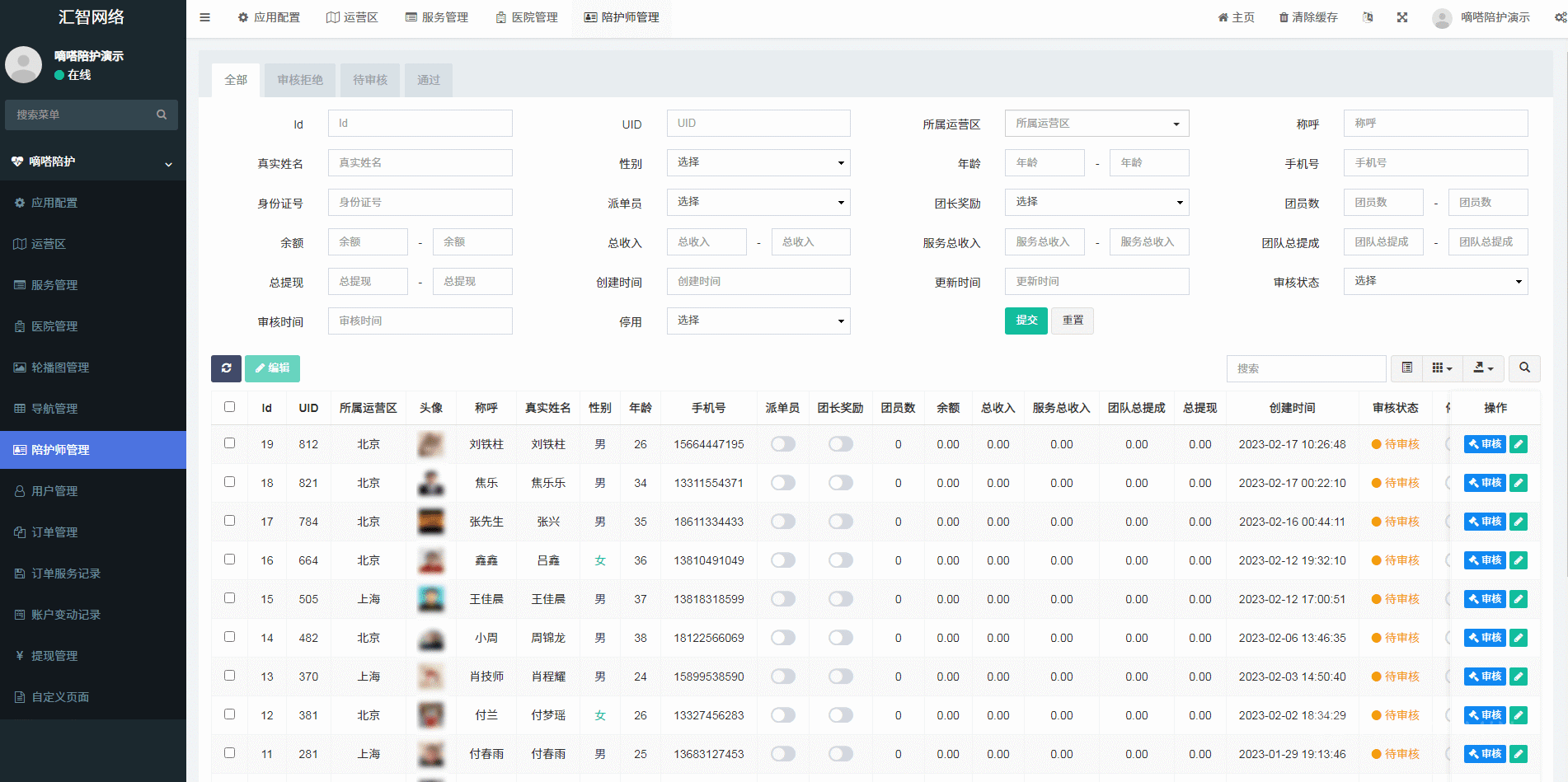
Task: Click the table search magnifier icon
Action: pyautogui.click(x=1524, y=368)
